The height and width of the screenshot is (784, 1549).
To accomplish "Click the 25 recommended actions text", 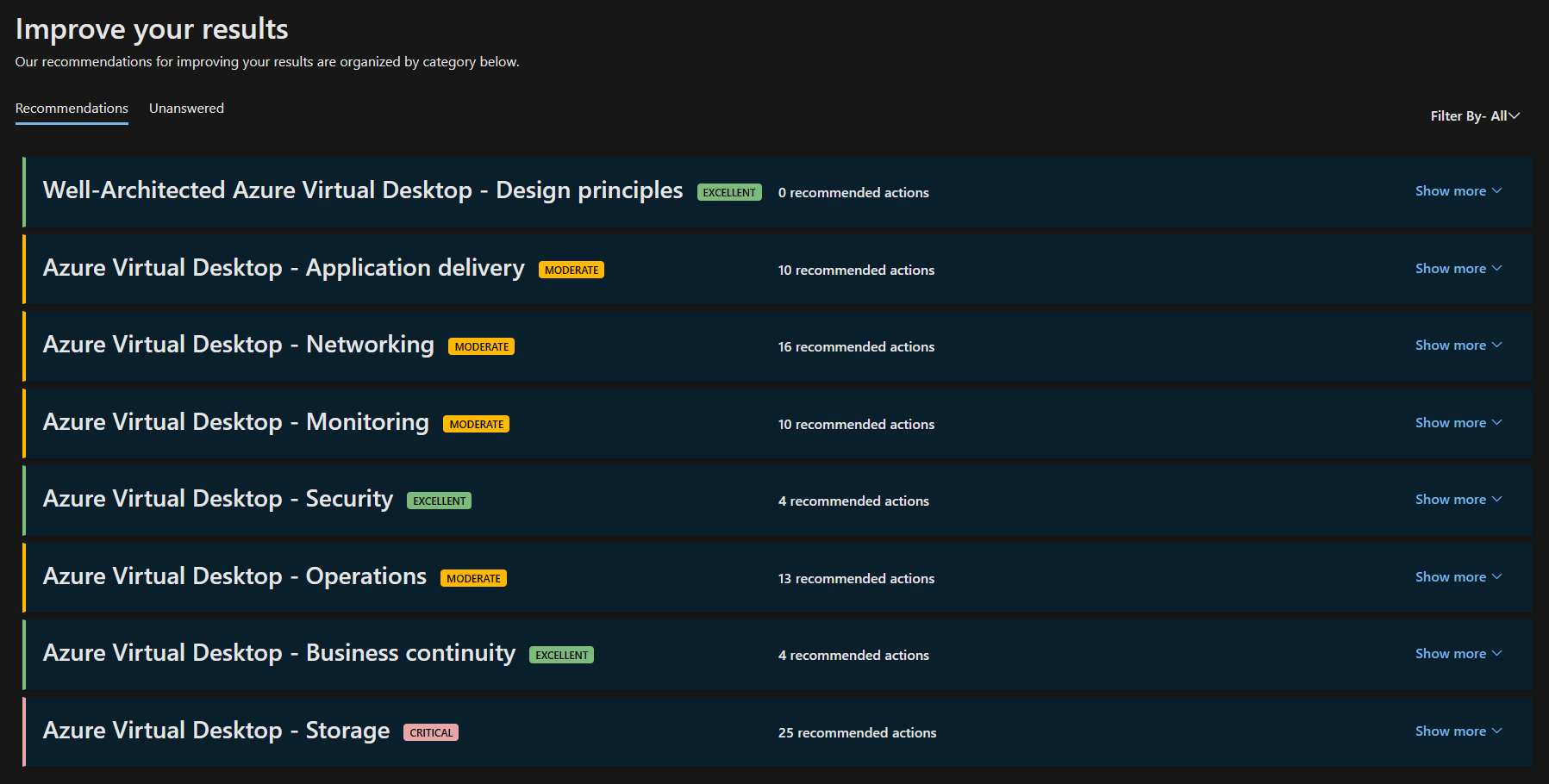I will pyautogui.click(x=857, y=733).
